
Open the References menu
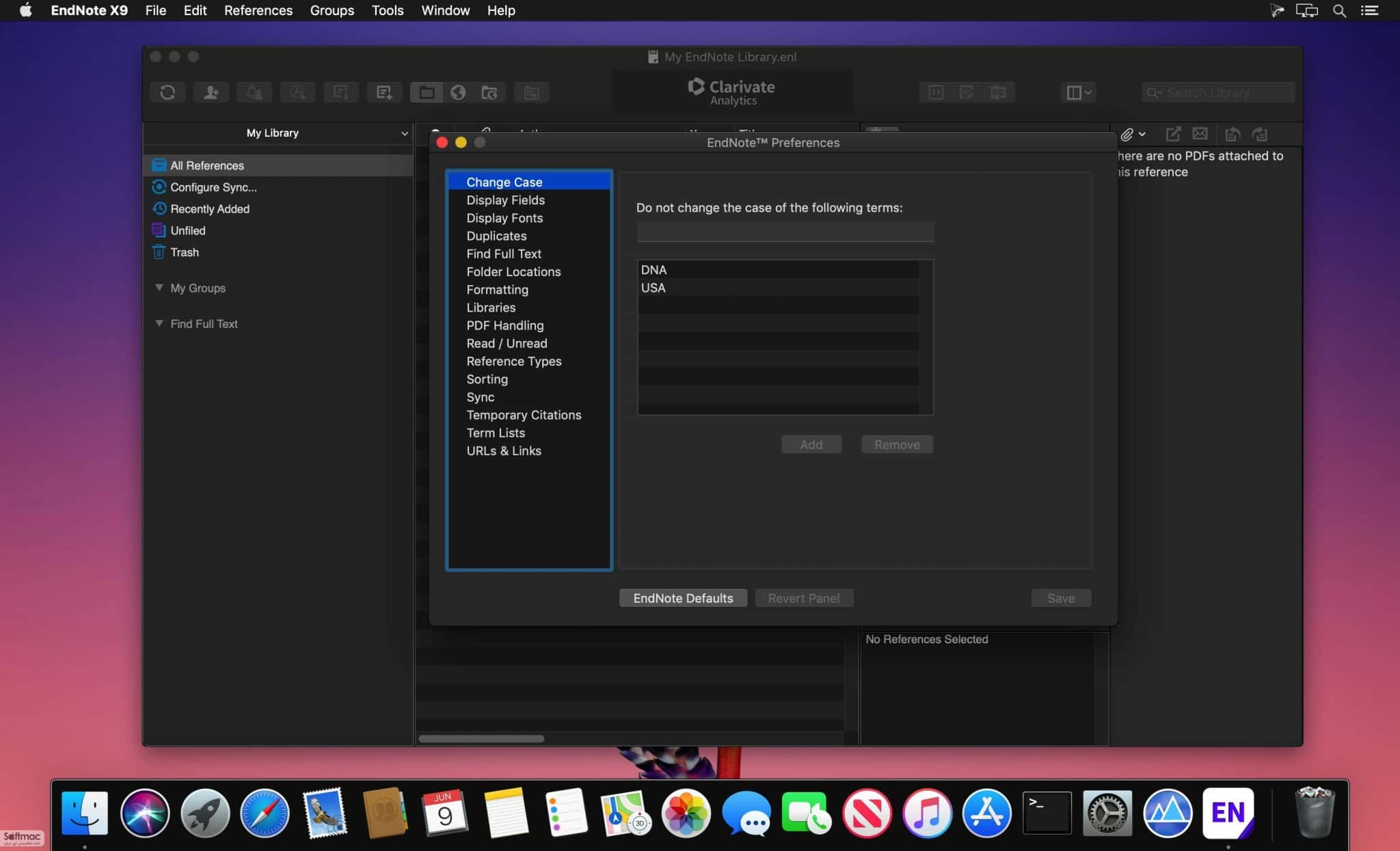[258, 10]
